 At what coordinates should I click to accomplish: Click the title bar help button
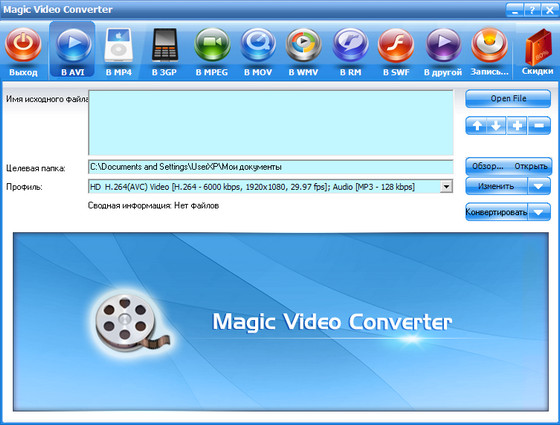tap(531, 10)
